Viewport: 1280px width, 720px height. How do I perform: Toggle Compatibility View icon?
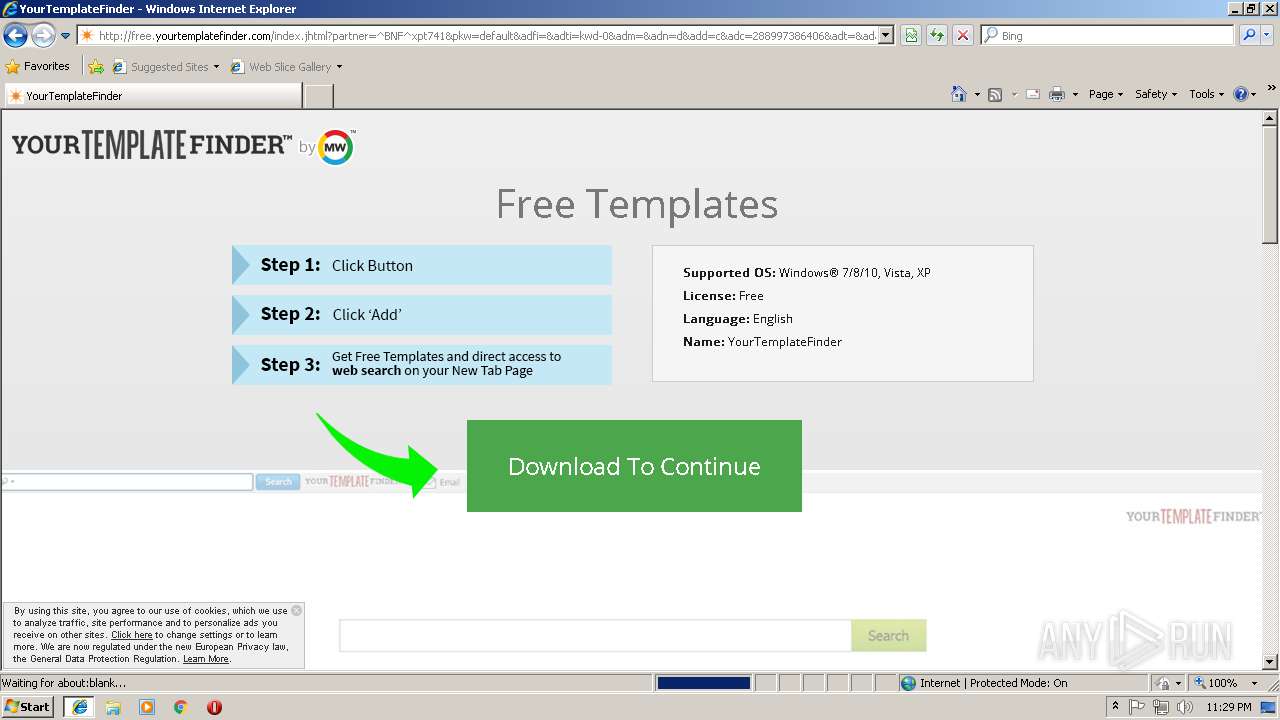(911, 36)
